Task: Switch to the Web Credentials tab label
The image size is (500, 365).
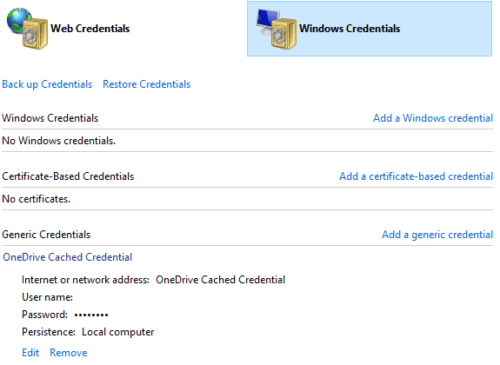Action: pos(90,29)
